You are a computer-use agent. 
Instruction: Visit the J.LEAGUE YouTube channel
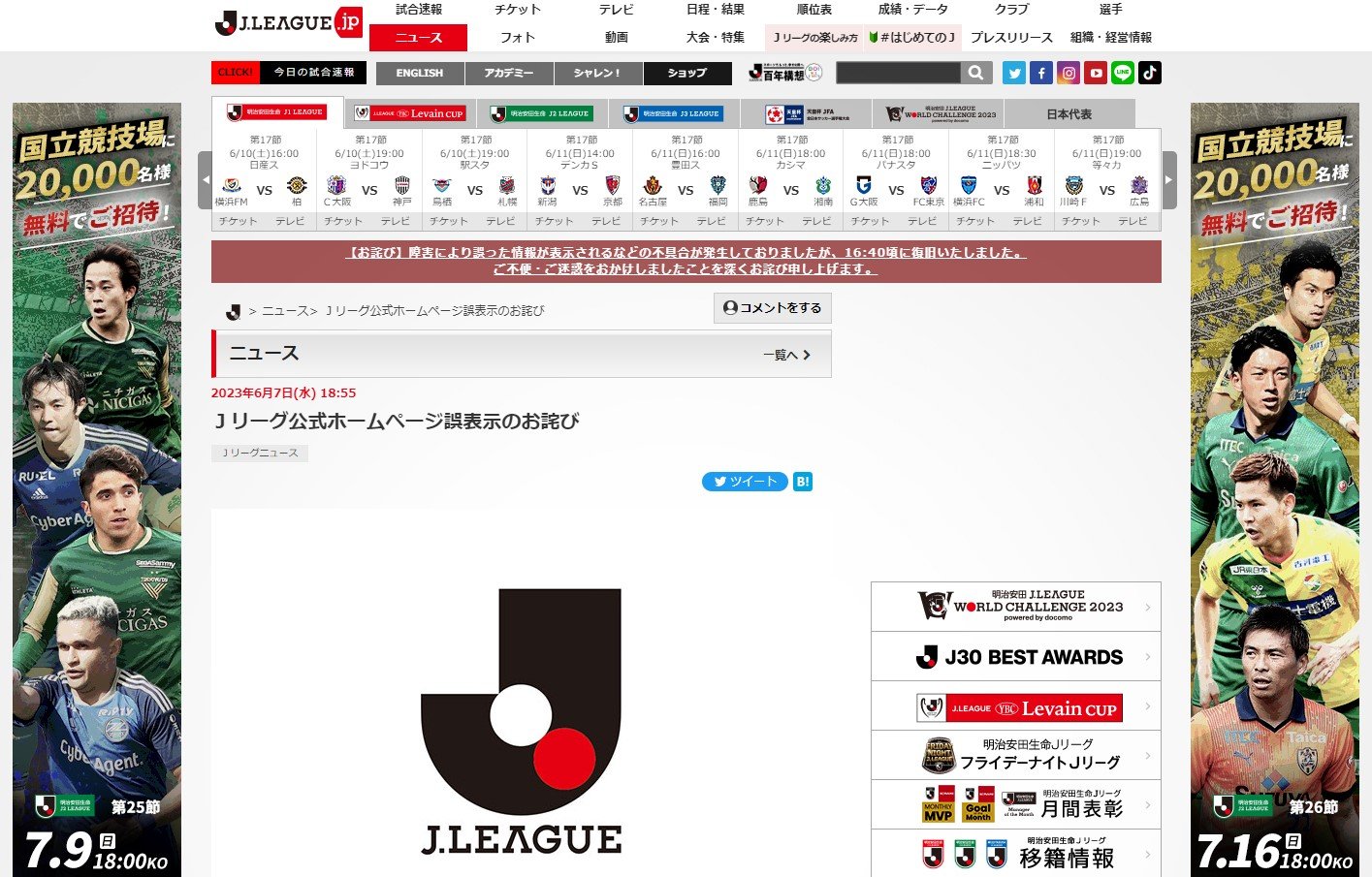pos(1096,72)
